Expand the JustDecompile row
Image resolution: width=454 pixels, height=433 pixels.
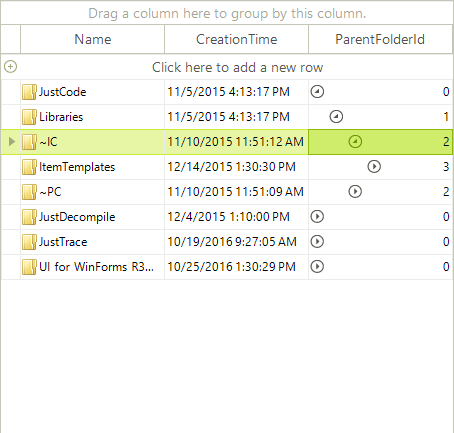(x=317, y=217)
